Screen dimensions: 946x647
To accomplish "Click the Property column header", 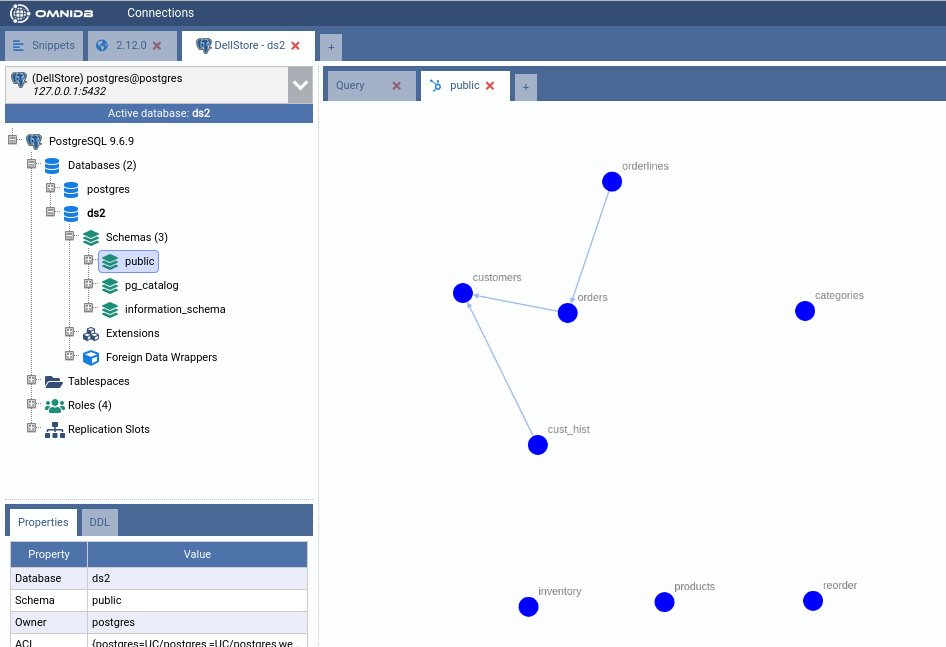I will coord(49,554).
